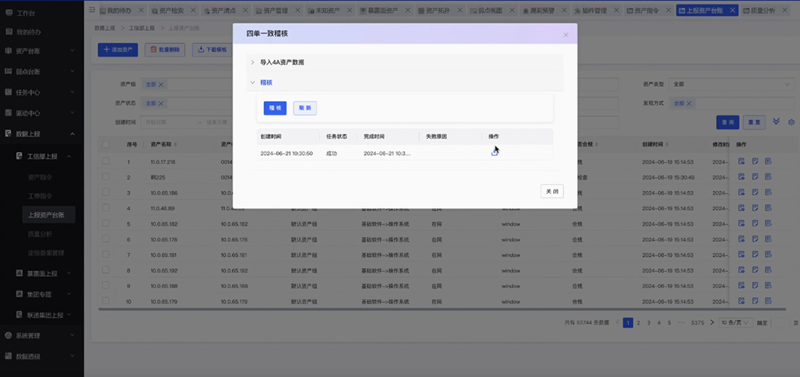Click the 刷新 button in the dialog
800x377 pixels.
click(305, 108)
